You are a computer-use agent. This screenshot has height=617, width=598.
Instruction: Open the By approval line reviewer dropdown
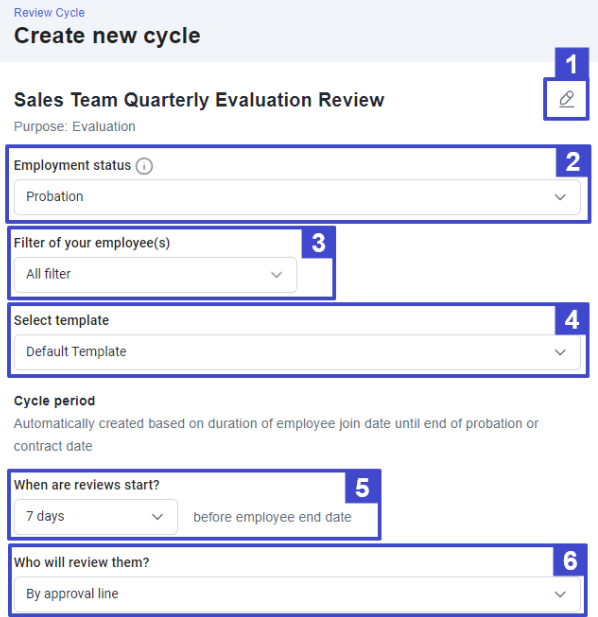point(297,594)
